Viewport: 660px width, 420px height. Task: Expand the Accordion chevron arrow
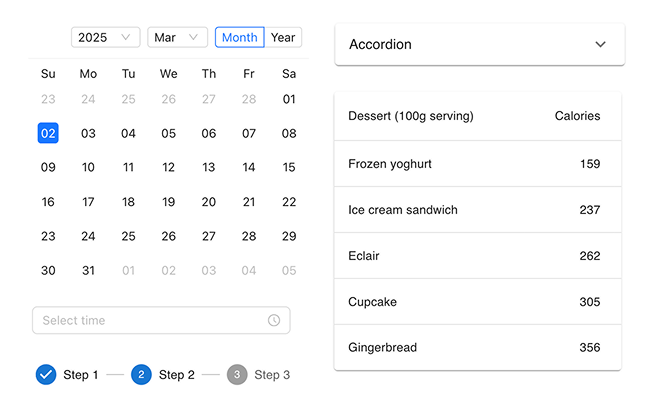click(600, 44)
